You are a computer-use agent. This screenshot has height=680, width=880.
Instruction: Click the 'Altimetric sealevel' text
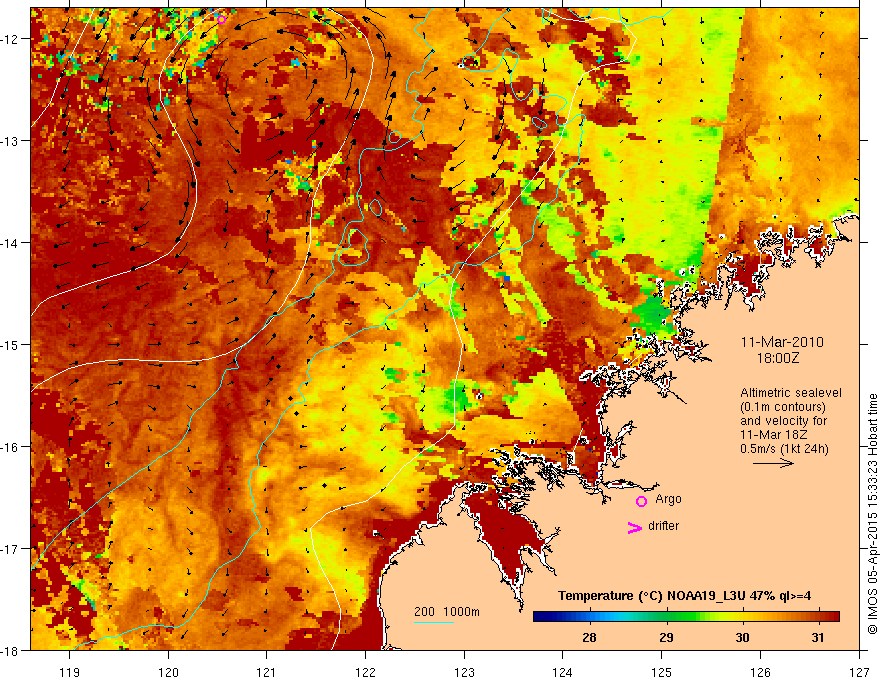[791, 393]
